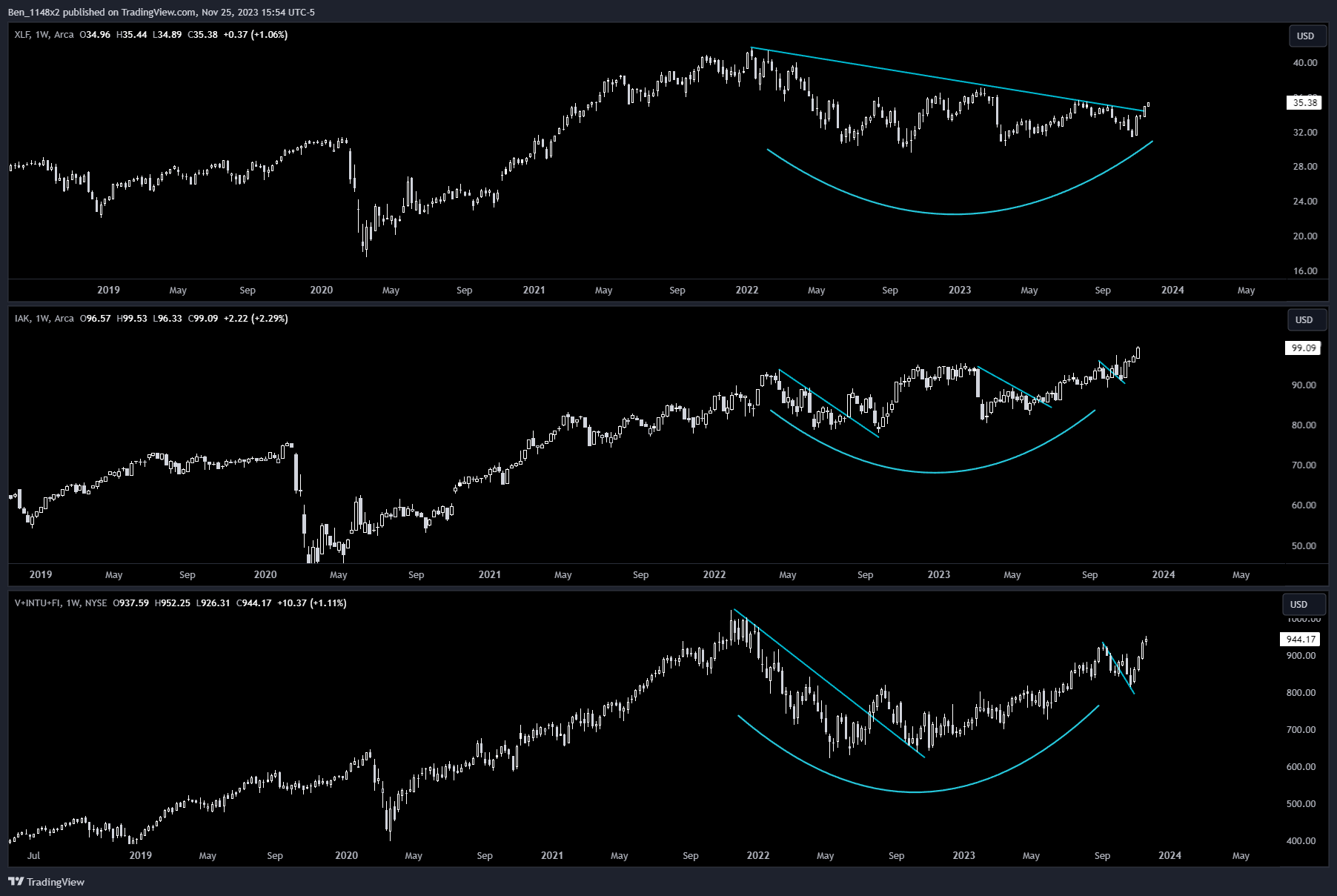Viewport: 1337px width, 896px height.
Task: Click the 24.00 price level on XLF axis
Action: 1305,202
